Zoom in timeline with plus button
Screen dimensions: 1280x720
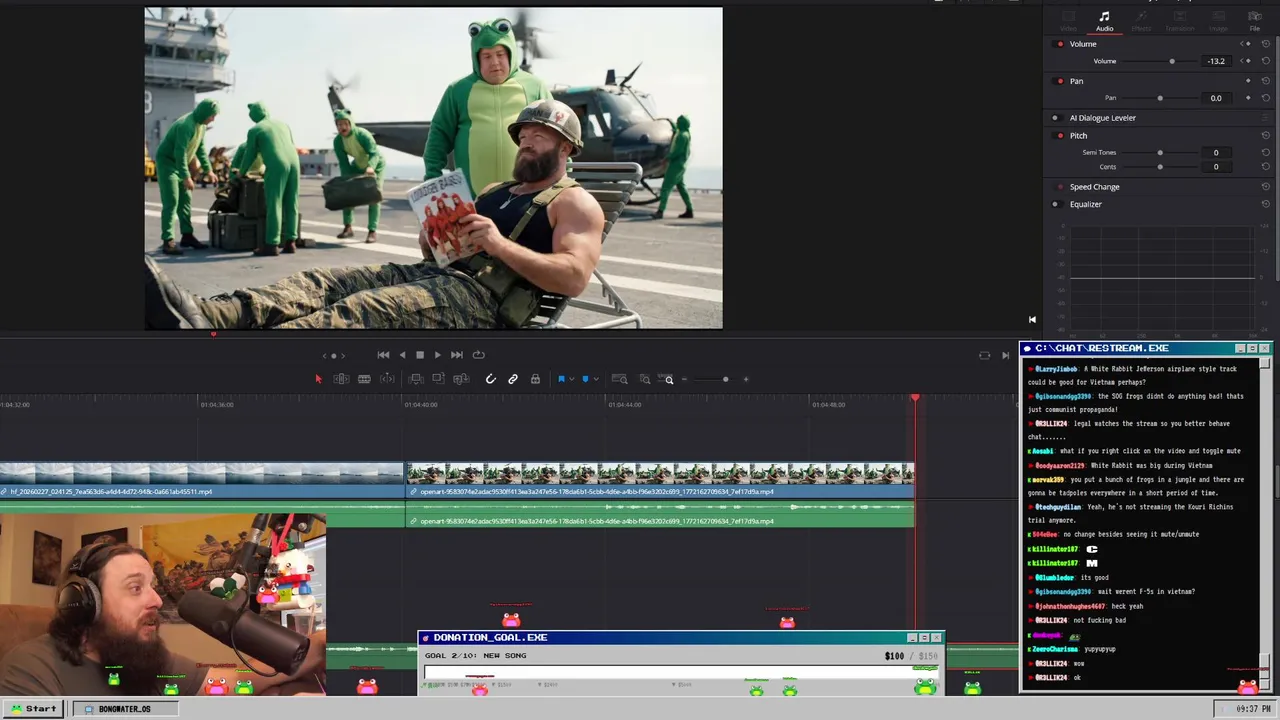click(x=746, y=379)
